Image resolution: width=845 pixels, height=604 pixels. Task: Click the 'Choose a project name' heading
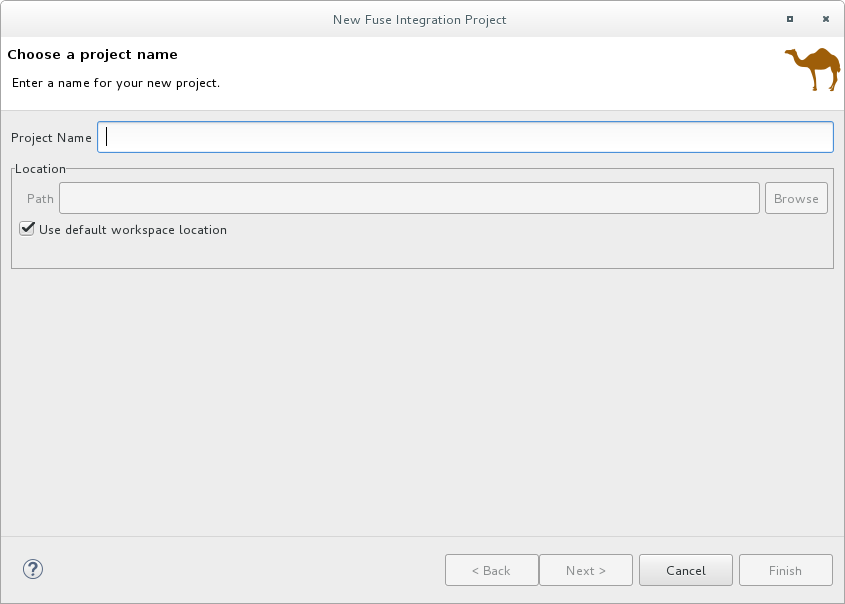click(x=92, y=54)
